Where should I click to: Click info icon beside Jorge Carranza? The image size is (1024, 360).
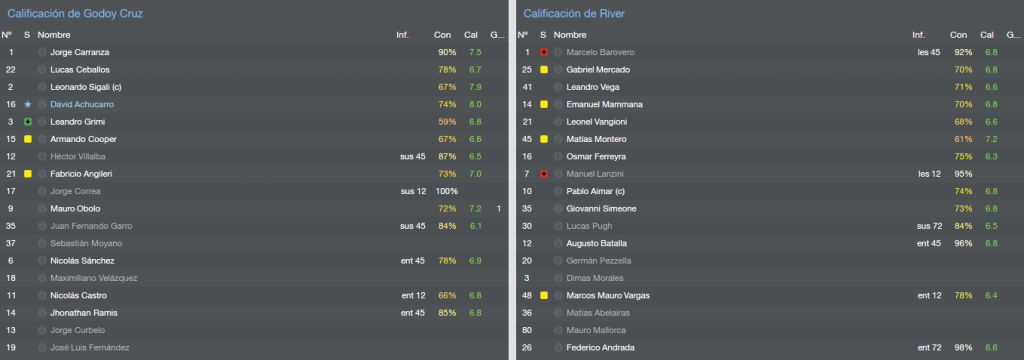(42, 52)
